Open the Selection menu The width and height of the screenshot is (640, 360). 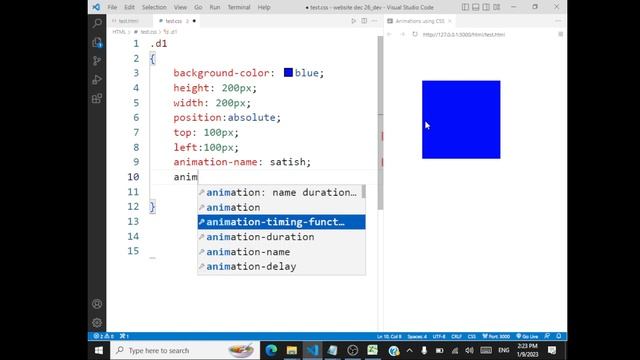coord(154,7)
